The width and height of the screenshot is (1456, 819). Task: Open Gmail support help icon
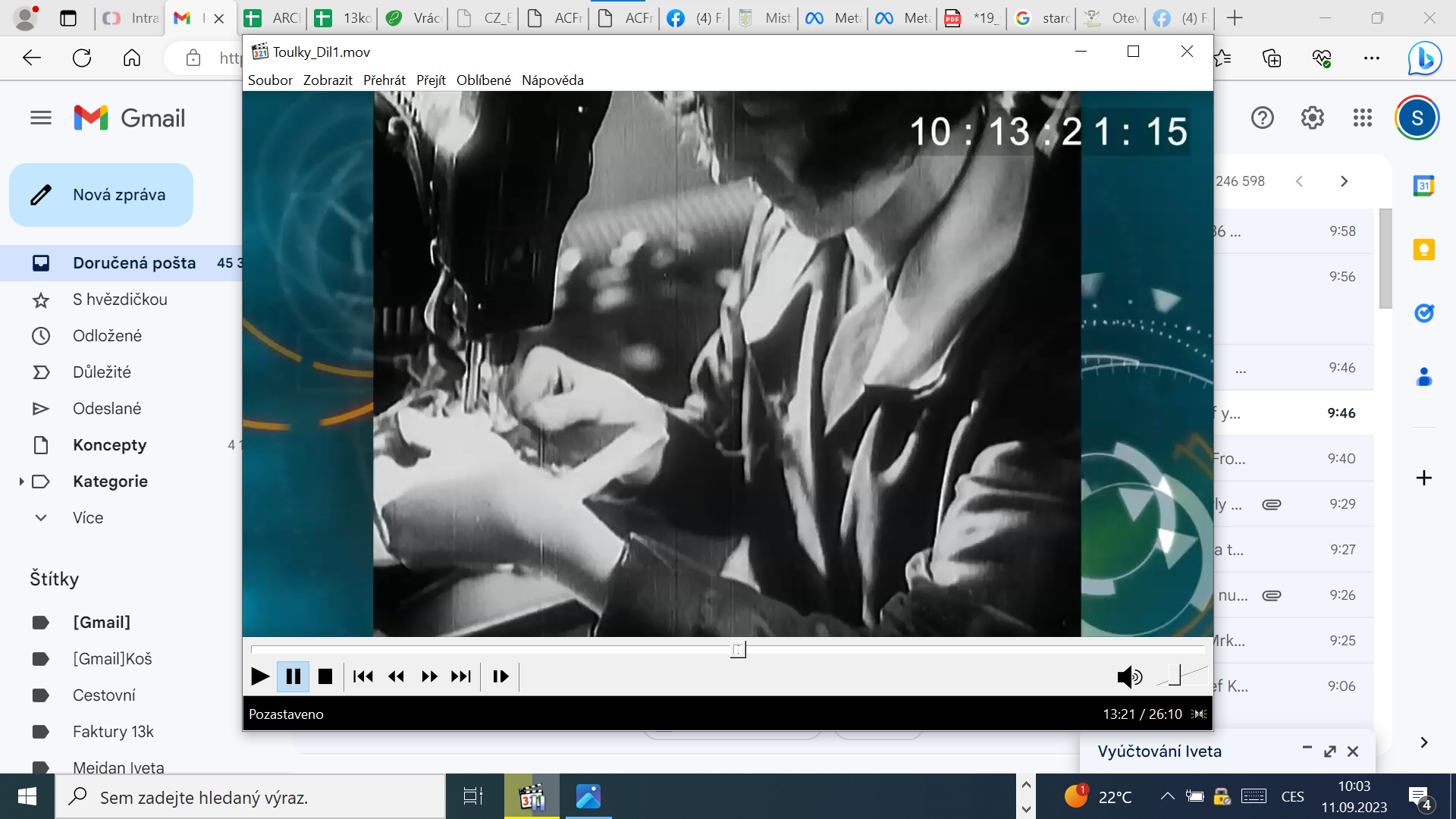(1263, 118)
